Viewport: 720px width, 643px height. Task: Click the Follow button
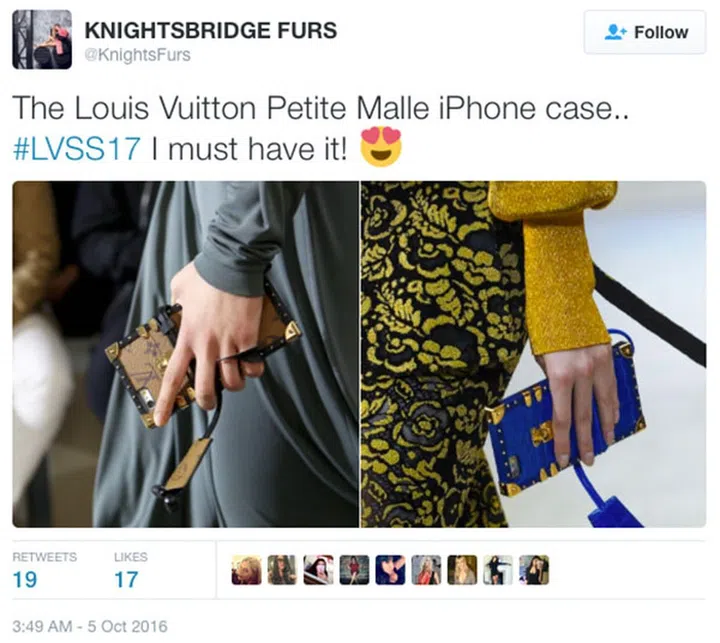[645, 33]
